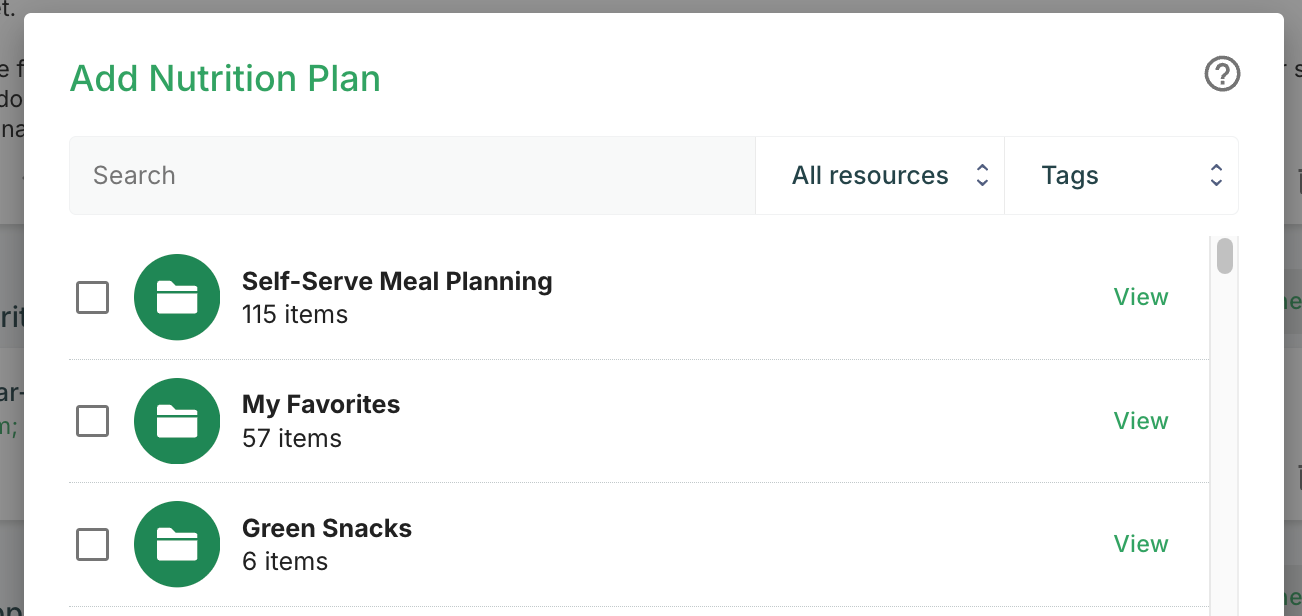
Task: Focus the Search input field
Action: click(x=412, y=176)
